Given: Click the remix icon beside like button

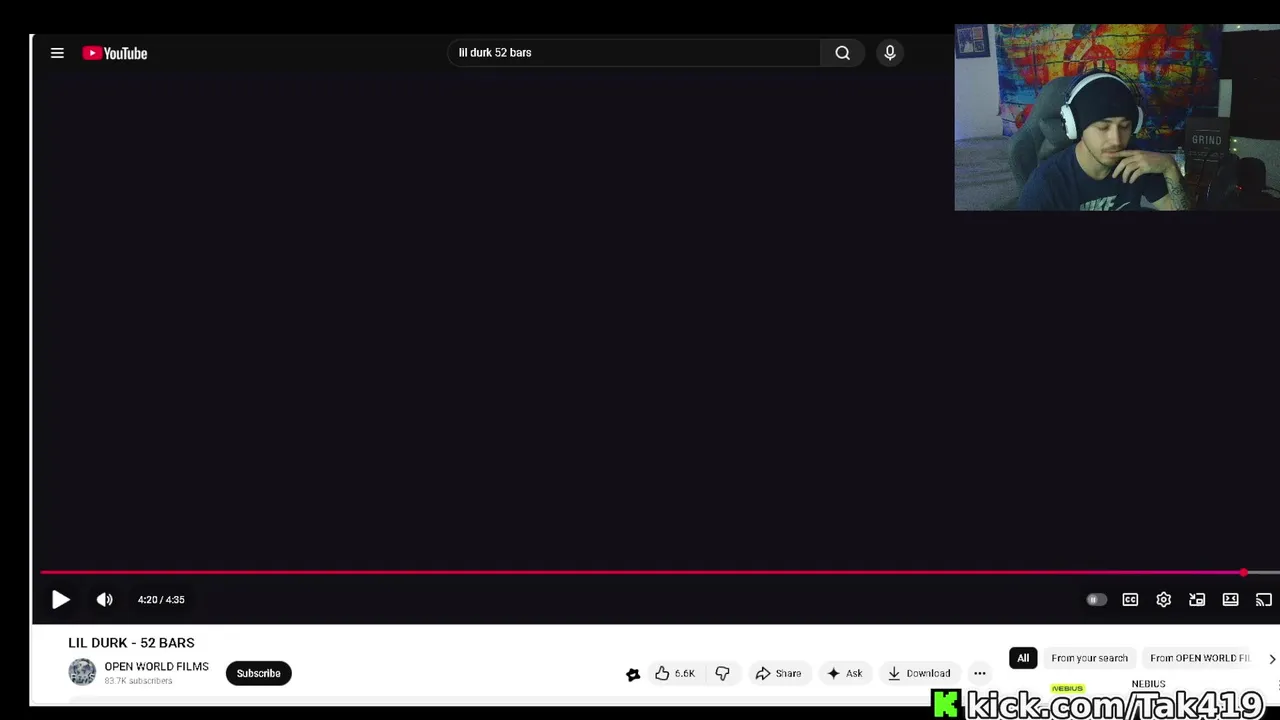Looking at the screenshot, I should [633, 674].
